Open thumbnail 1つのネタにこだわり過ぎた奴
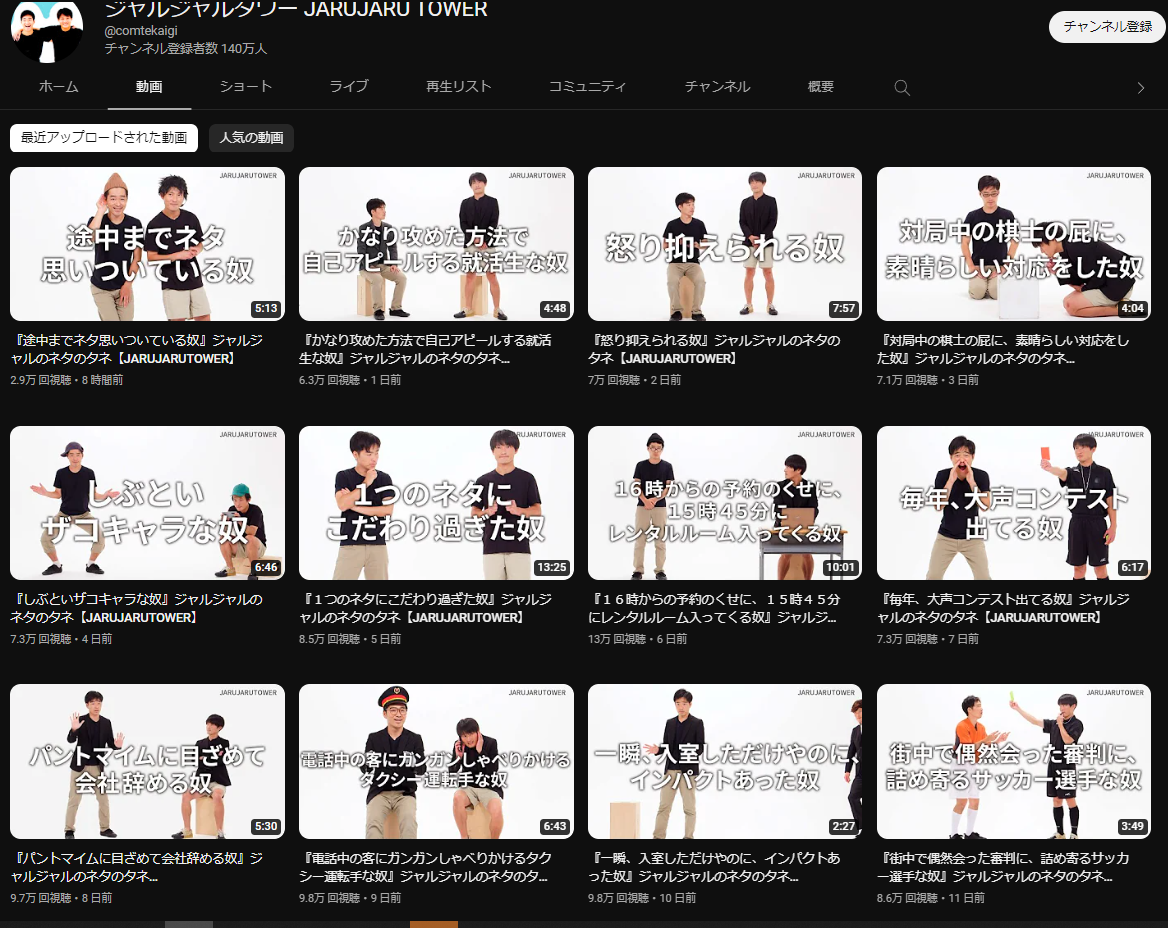The width and height of the screenshot is (1168, 928). coord(436,503)
